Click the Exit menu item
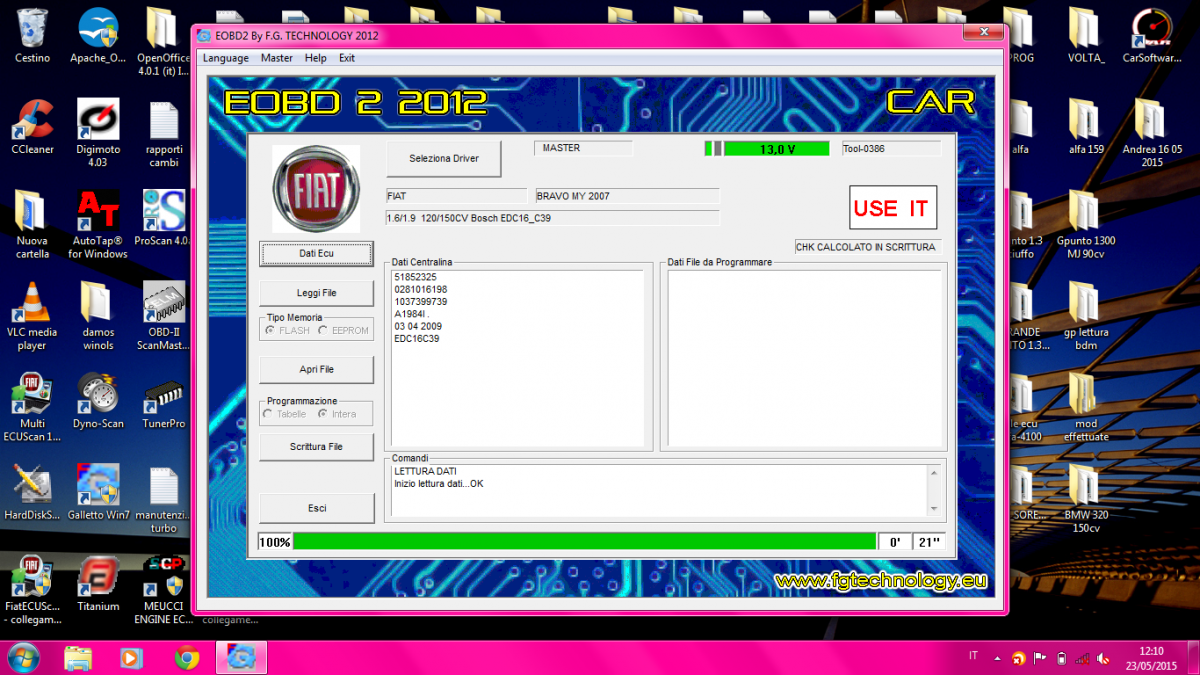This screenshot has width=1200, height=675. (347, 58)
